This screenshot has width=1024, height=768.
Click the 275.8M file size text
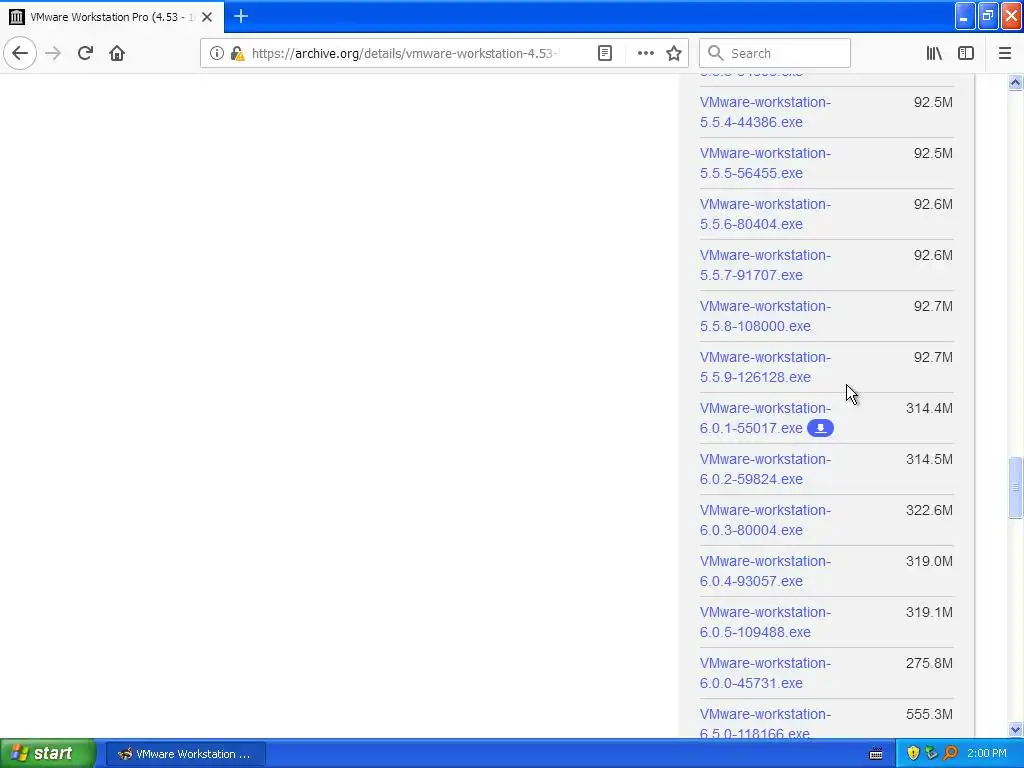tap(929, 663)
